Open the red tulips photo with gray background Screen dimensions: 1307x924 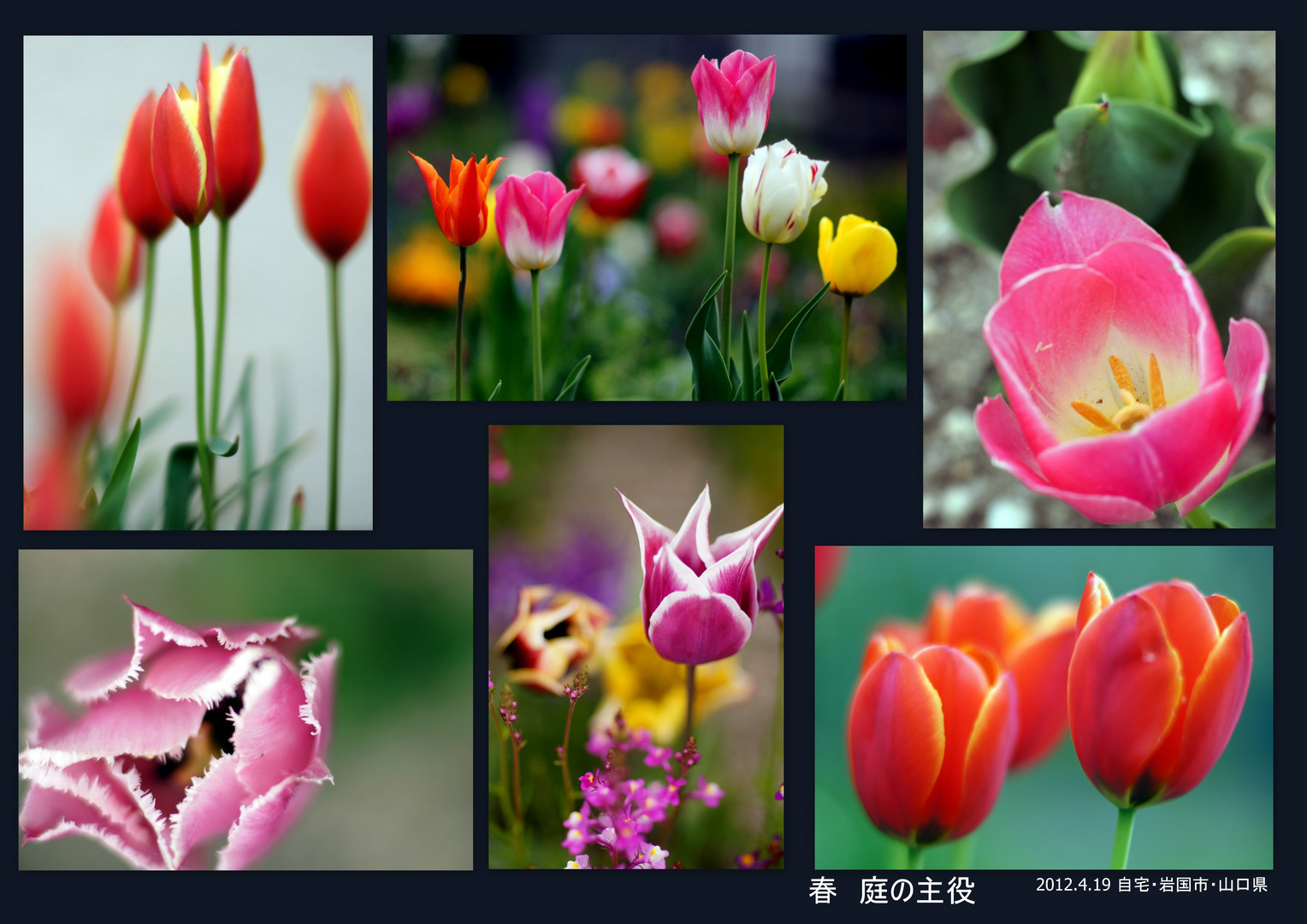(198, 282)
